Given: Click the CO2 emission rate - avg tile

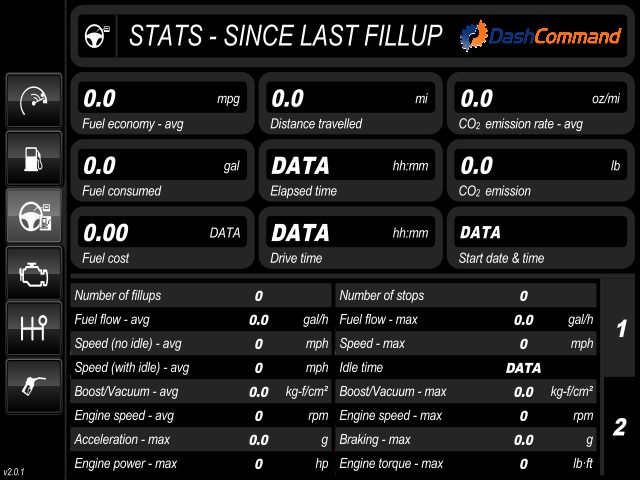Looking at the screenshot, I should 540,104.
